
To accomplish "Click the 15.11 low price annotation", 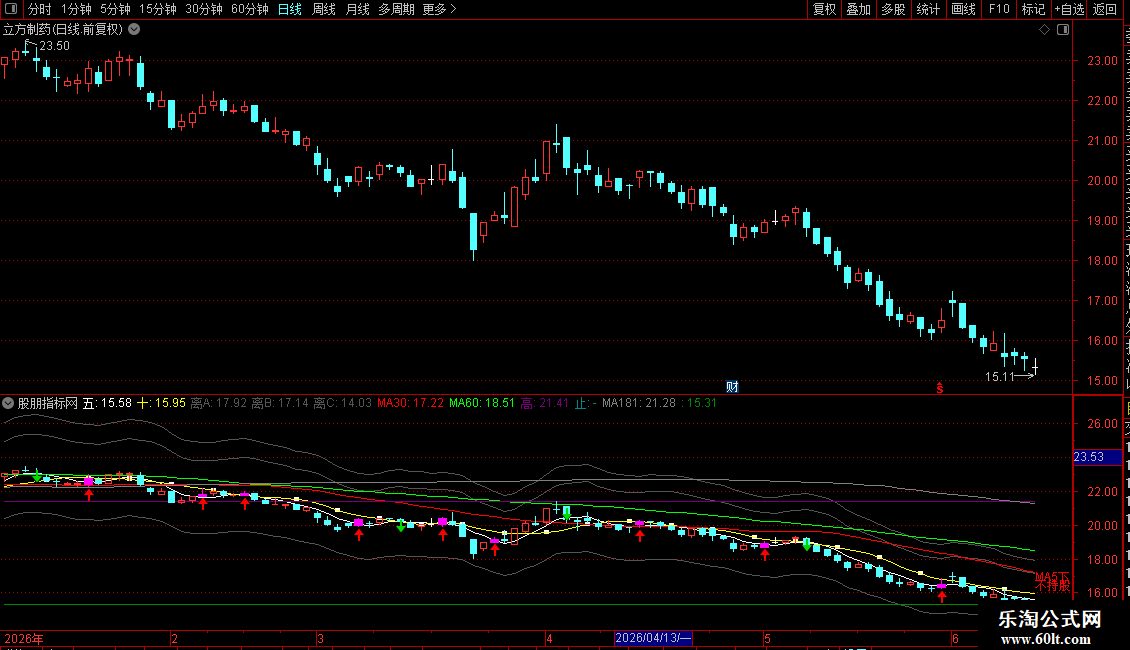I will pyautogui.click(x=1000, y=376).
